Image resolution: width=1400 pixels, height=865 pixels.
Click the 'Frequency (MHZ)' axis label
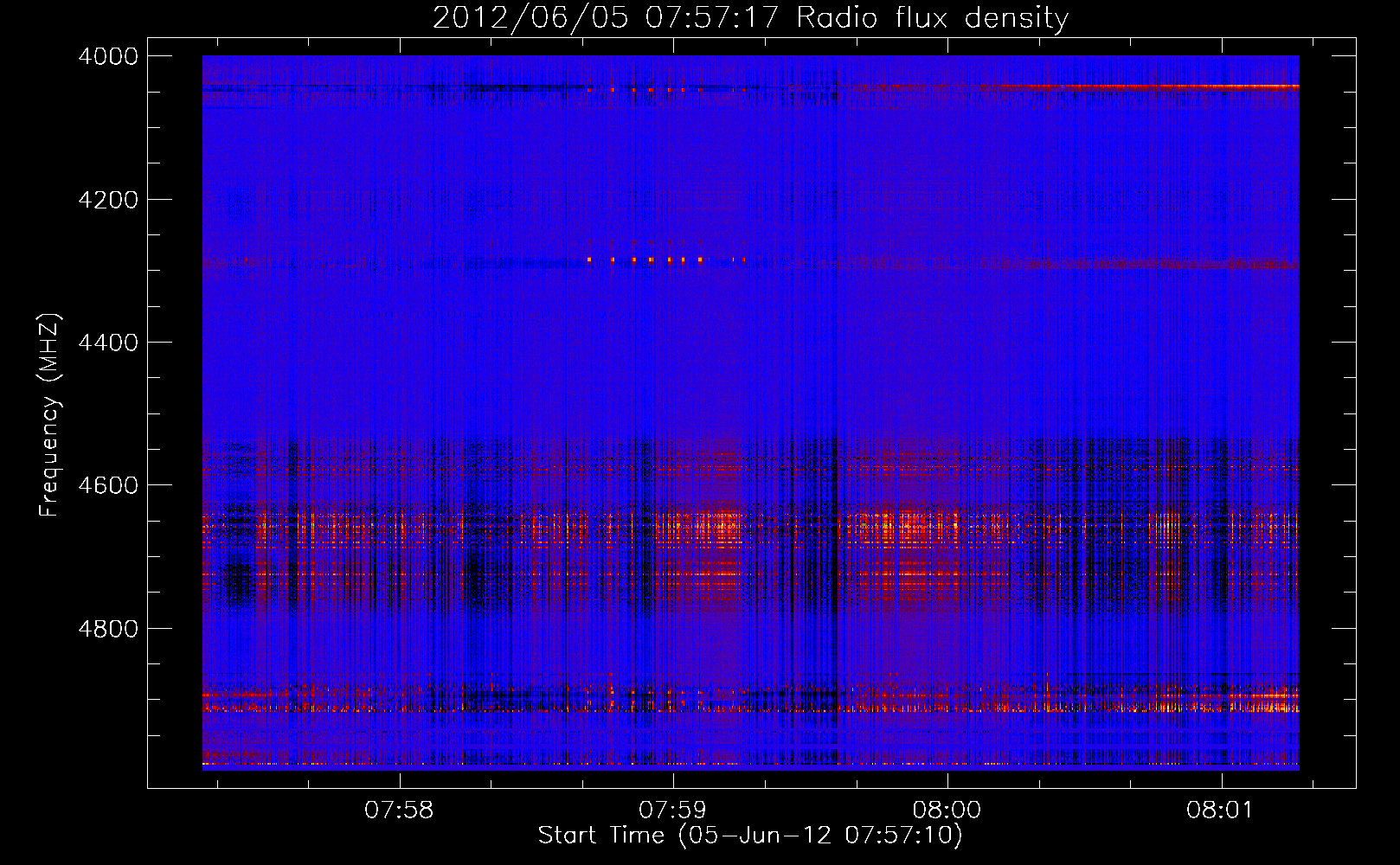pyautogui.click(x=49, y=415)
